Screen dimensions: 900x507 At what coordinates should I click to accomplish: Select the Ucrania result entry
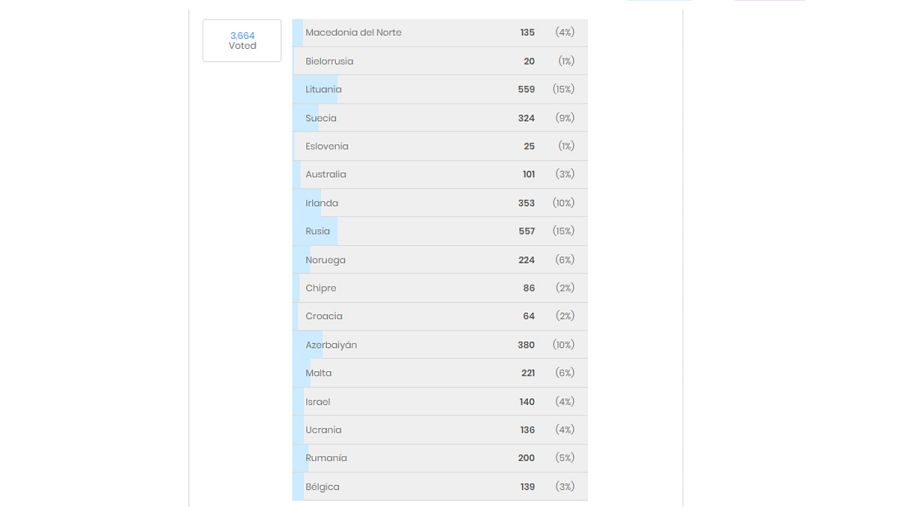440,430
